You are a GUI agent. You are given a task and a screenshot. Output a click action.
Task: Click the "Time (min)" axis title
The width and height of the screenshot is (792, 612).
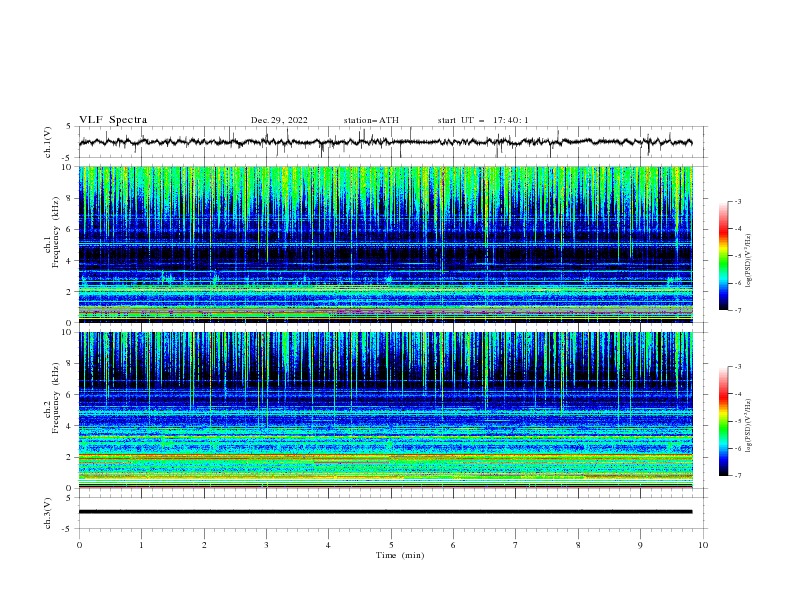(400, 555)
